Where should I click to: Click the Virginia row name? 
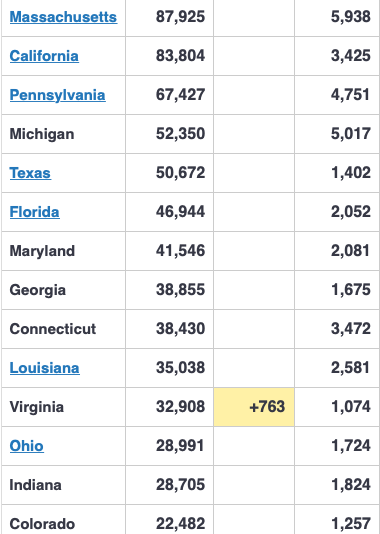37,407
